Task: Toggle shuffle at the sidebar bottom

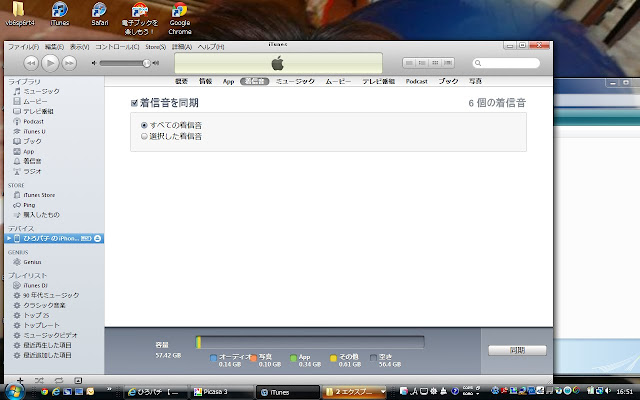Action: (x=39, y=380)
